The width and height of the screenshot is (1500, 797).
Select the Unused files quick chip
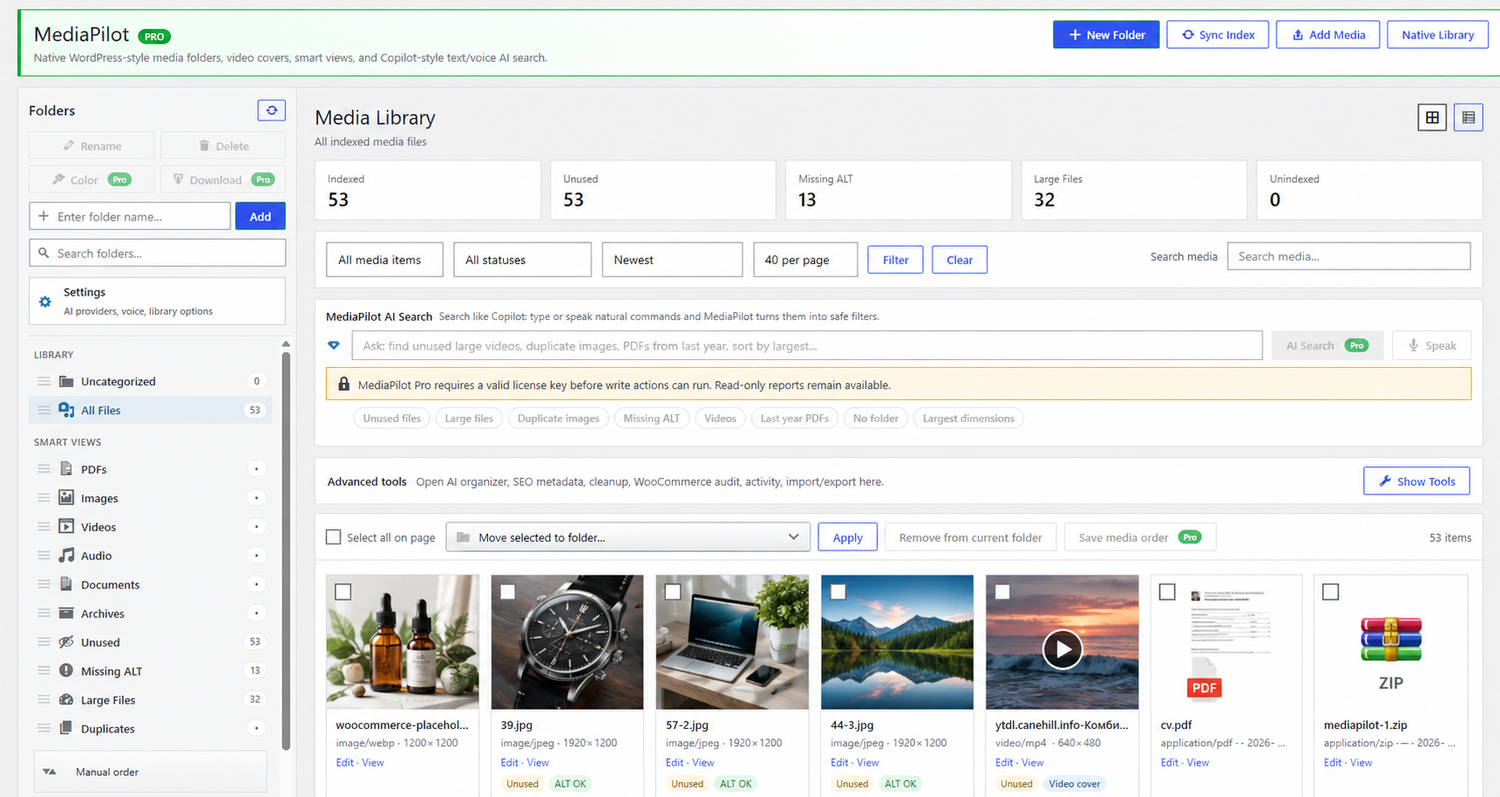[392, 418]
